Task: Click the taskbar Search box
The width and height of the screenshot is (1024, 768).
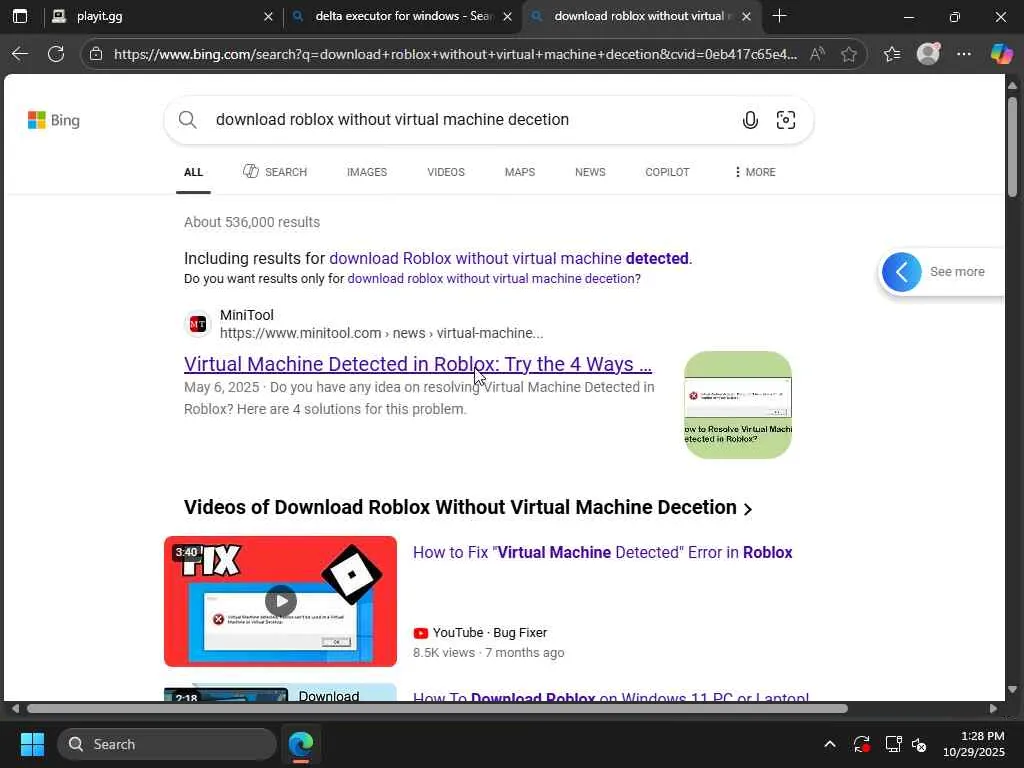Action: tap(167, 744)
